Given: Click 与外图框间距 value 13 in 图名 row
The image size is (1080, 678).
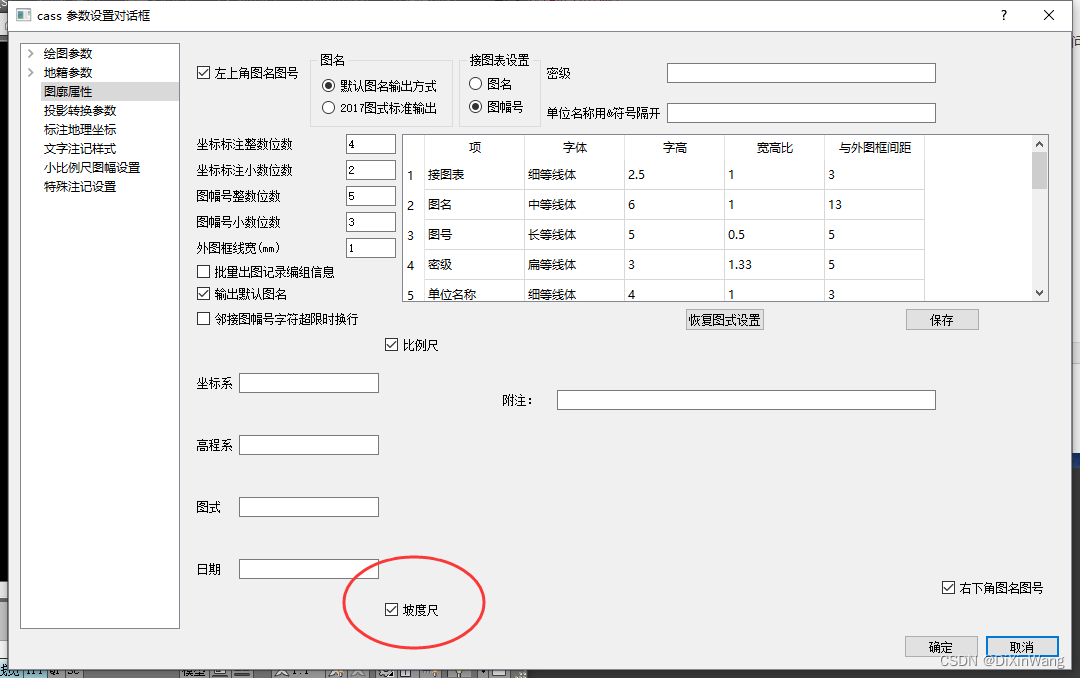Looking at the screenshot, I should [874, 205].
